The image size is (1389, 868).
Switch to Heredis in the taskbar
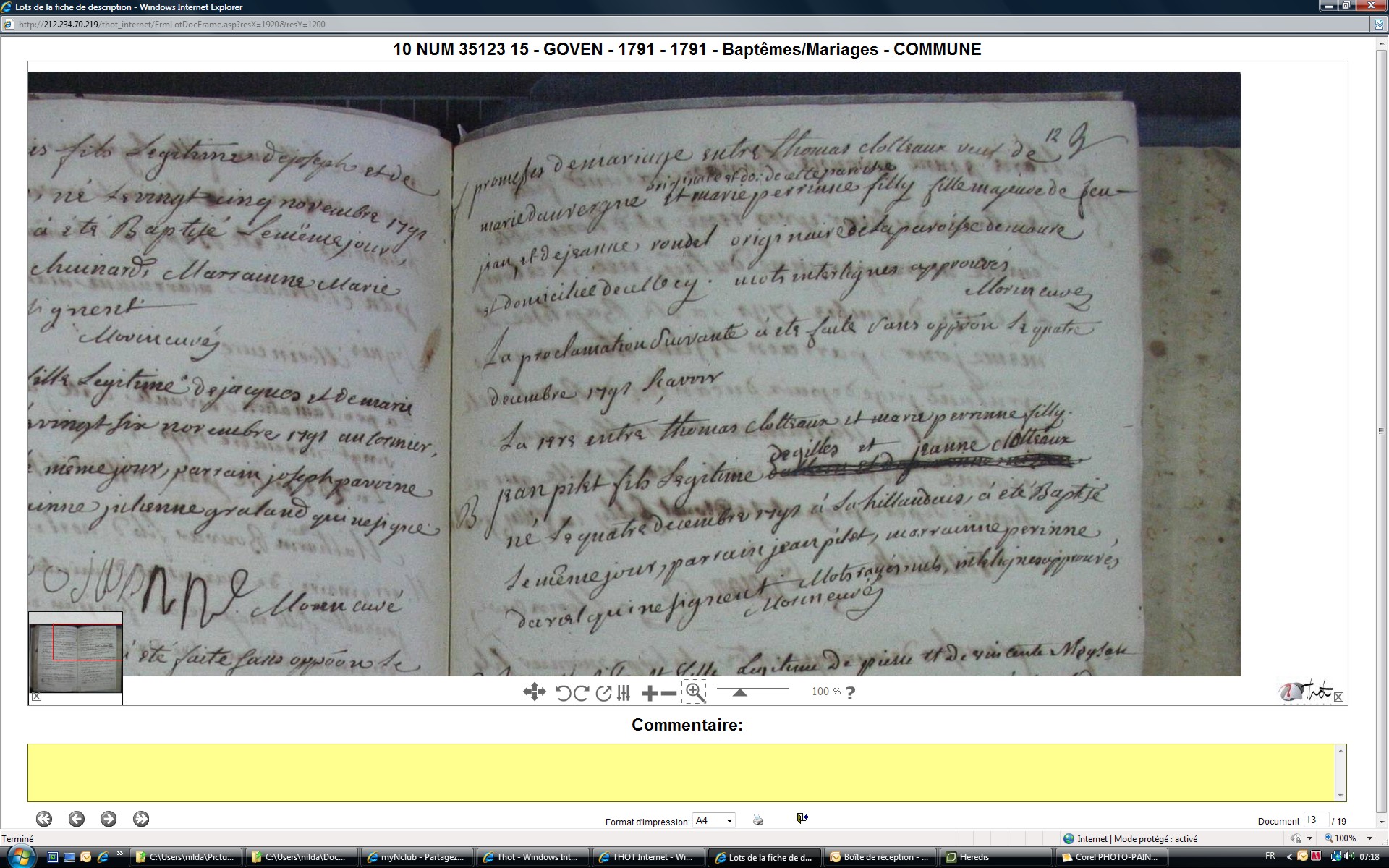pyautogui.click(x=974, y=857)
